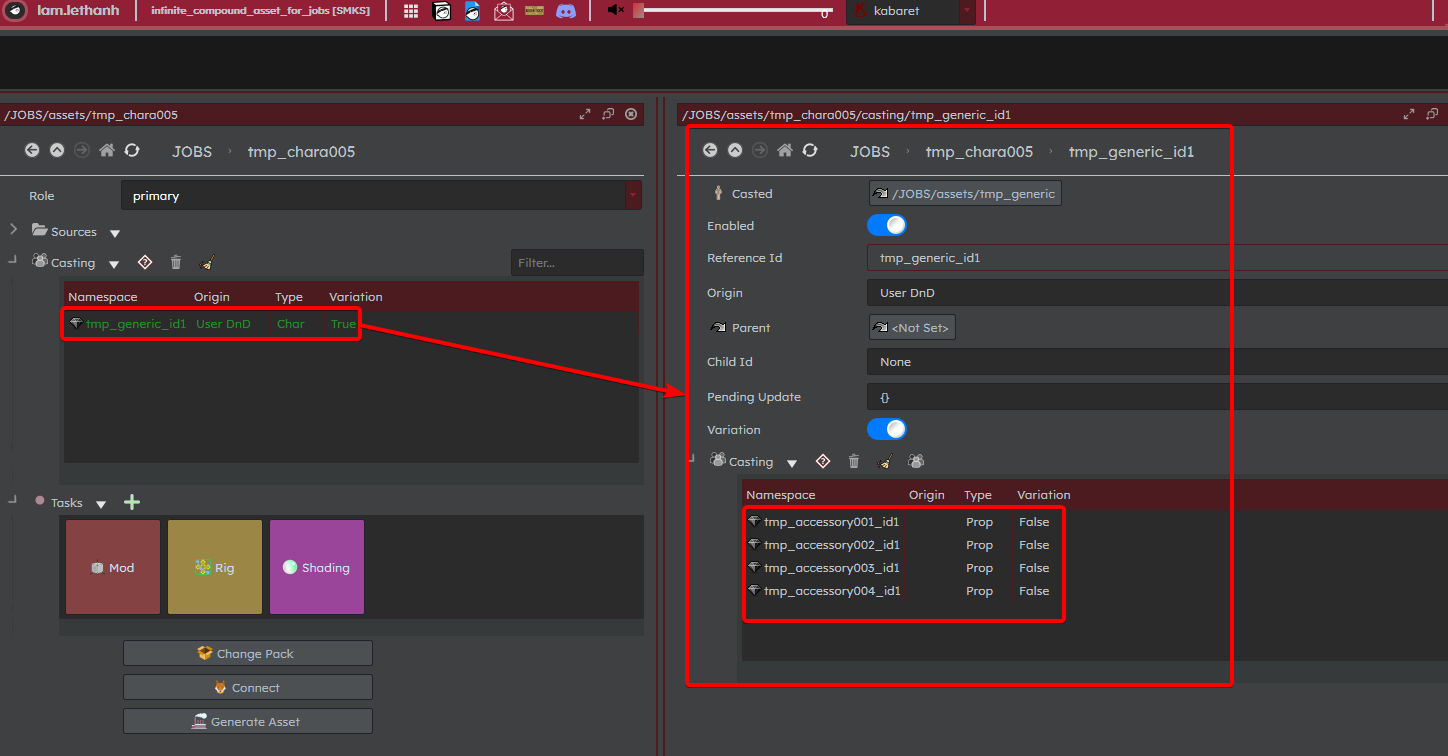
Task: Click the broom icon in right Casting toolbar
Action: [x=885, y=461]
